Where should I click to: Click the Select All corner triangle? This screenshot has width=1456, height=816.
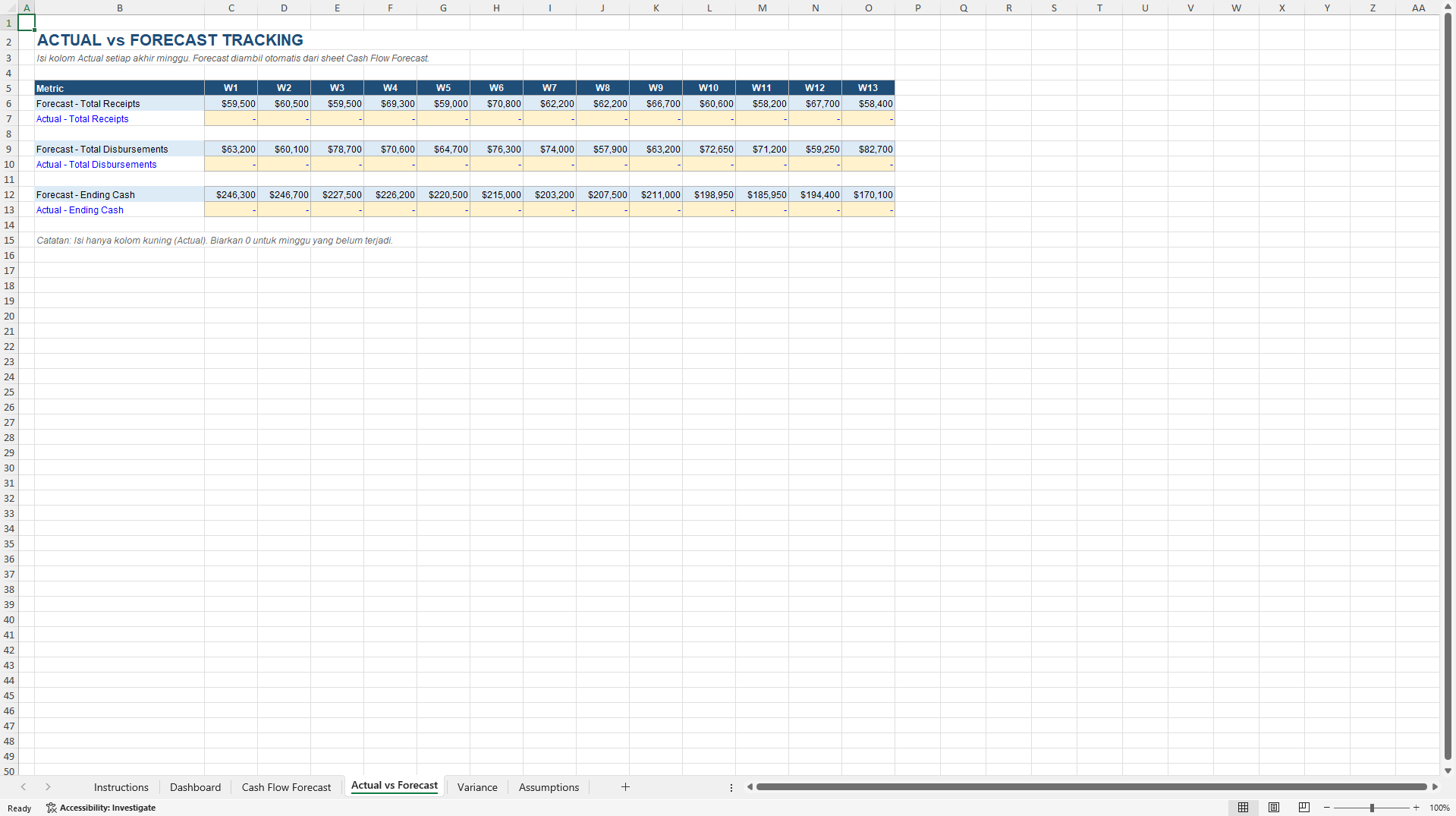pyautogui.click(x=9, y=8)
